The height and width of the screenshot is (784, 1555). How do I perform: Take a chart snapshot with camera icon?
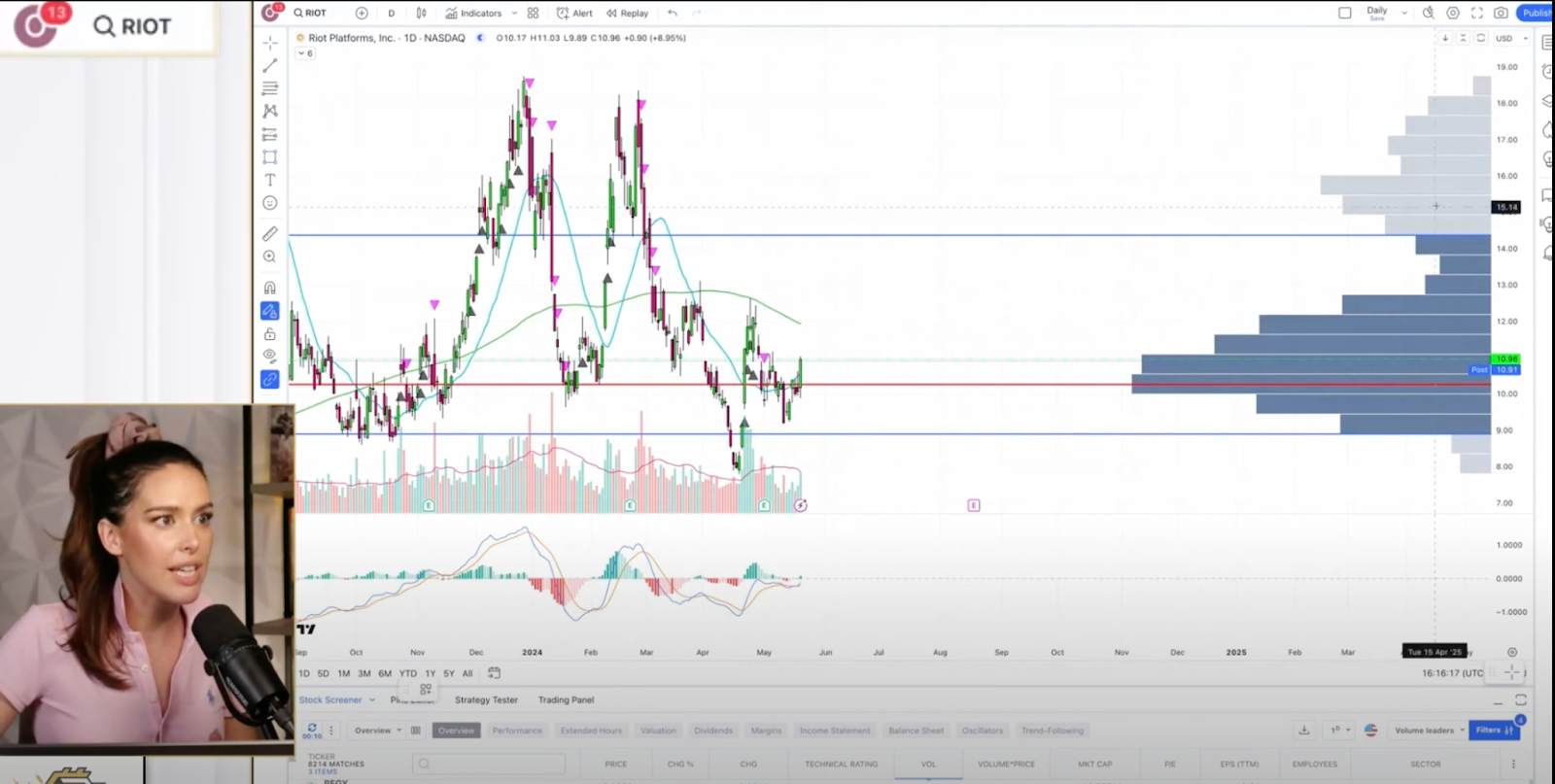[1501, 13]
